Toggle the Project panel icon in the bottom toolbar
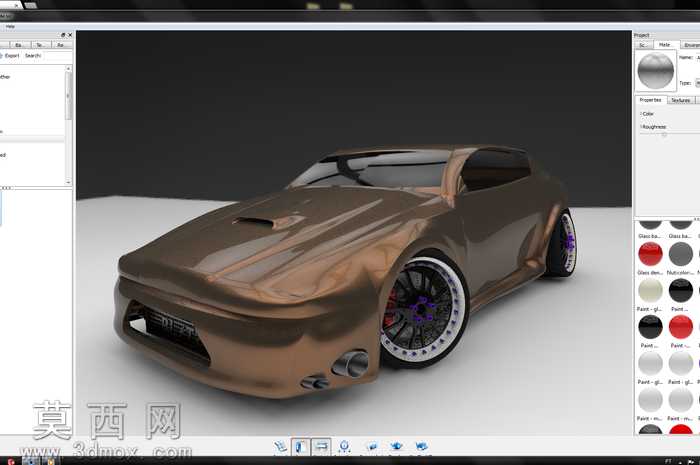The height and width of the screenshot is (465, 700). (x=321, y=446)
